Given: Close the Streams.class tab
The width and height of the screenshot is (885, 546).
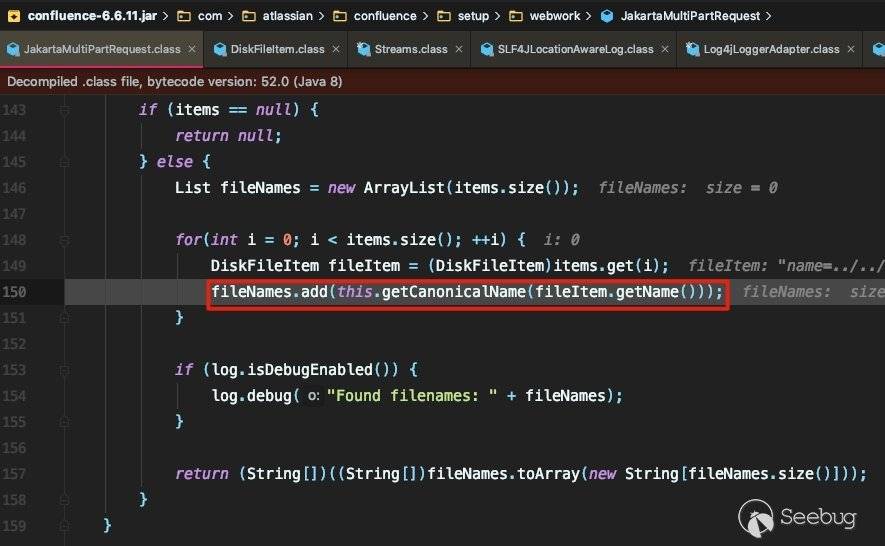Looking at the screenshot, I should click(x=458, y=49).
